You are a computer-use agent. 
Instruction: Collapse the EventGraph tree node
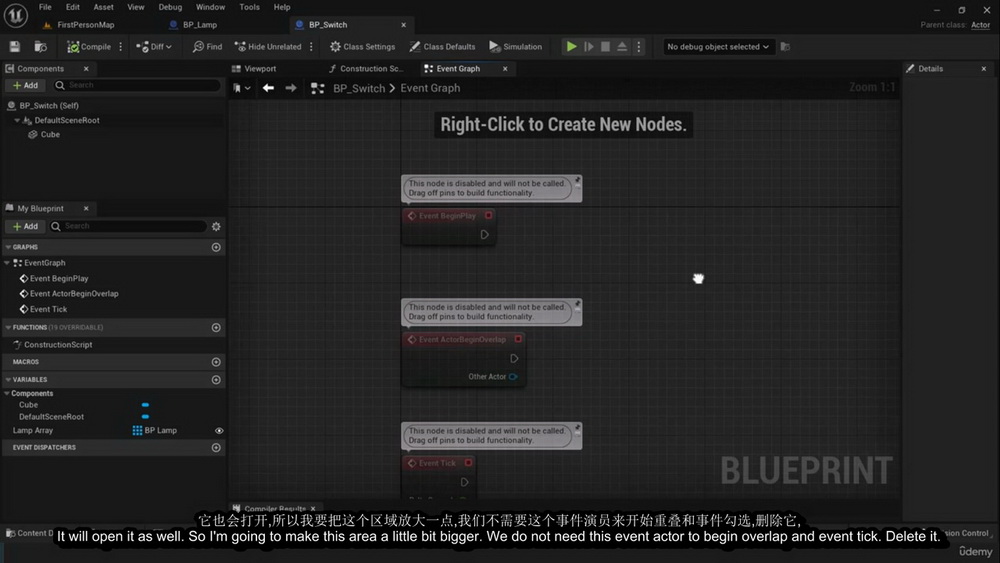coord(7,263)
